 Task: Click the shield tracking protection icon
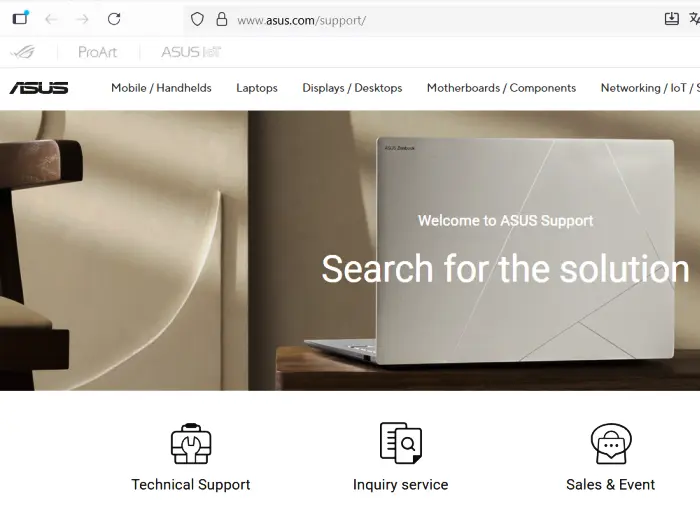[x=197, y=19]
